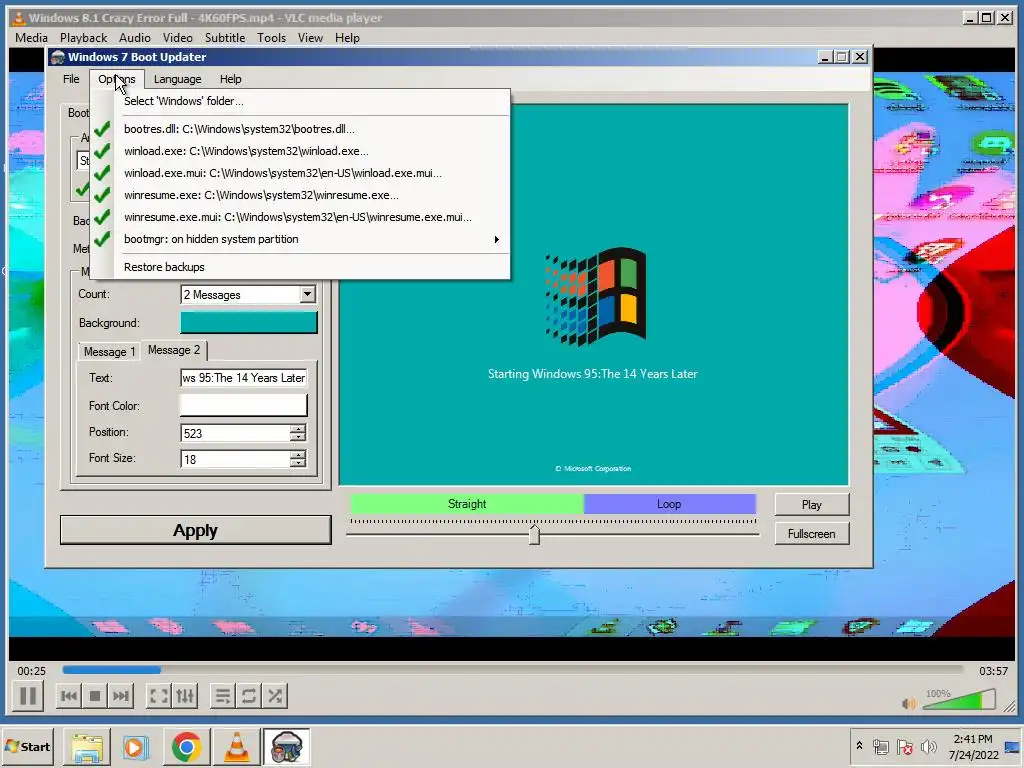The height and width of the screenshot is (768, 1024).
Task: Switch to VLC taskbar icon
Action: [x=236, y=746]
